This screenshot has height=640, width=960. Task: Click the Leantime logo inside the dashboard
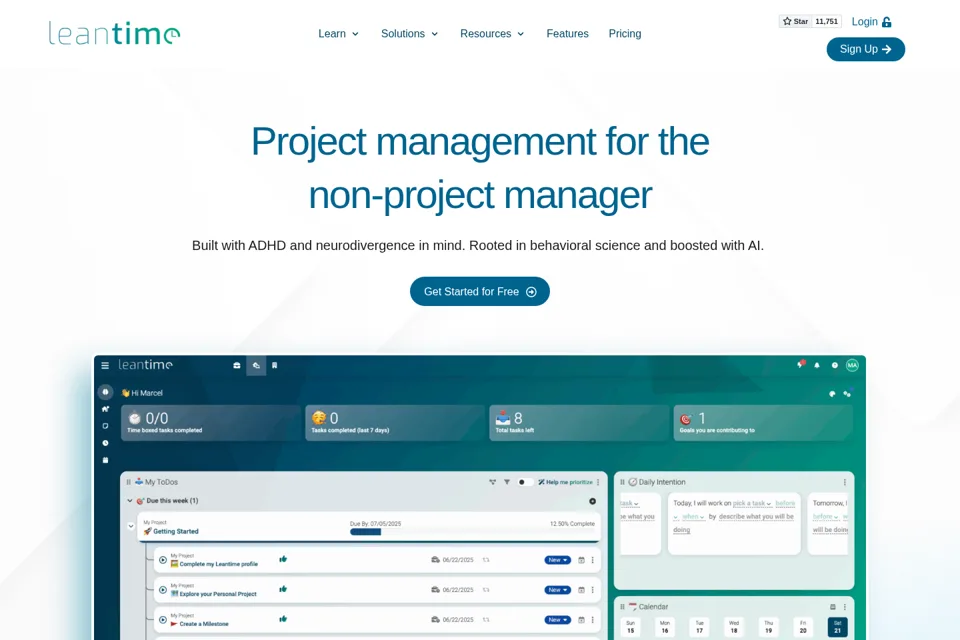145,365
